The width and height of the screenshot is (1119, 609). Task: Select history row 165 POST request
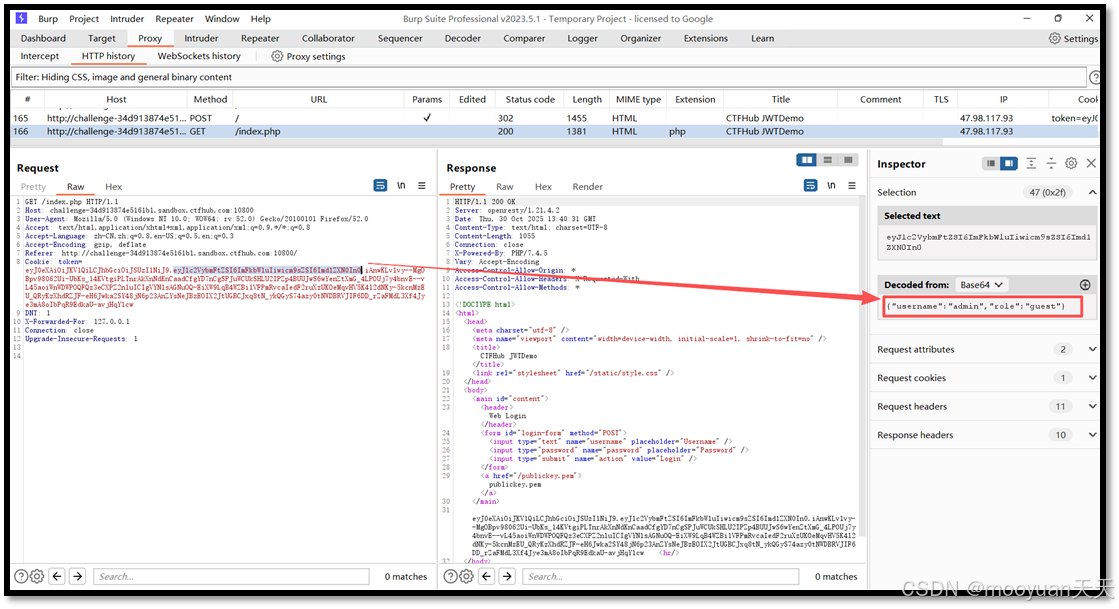555,118
